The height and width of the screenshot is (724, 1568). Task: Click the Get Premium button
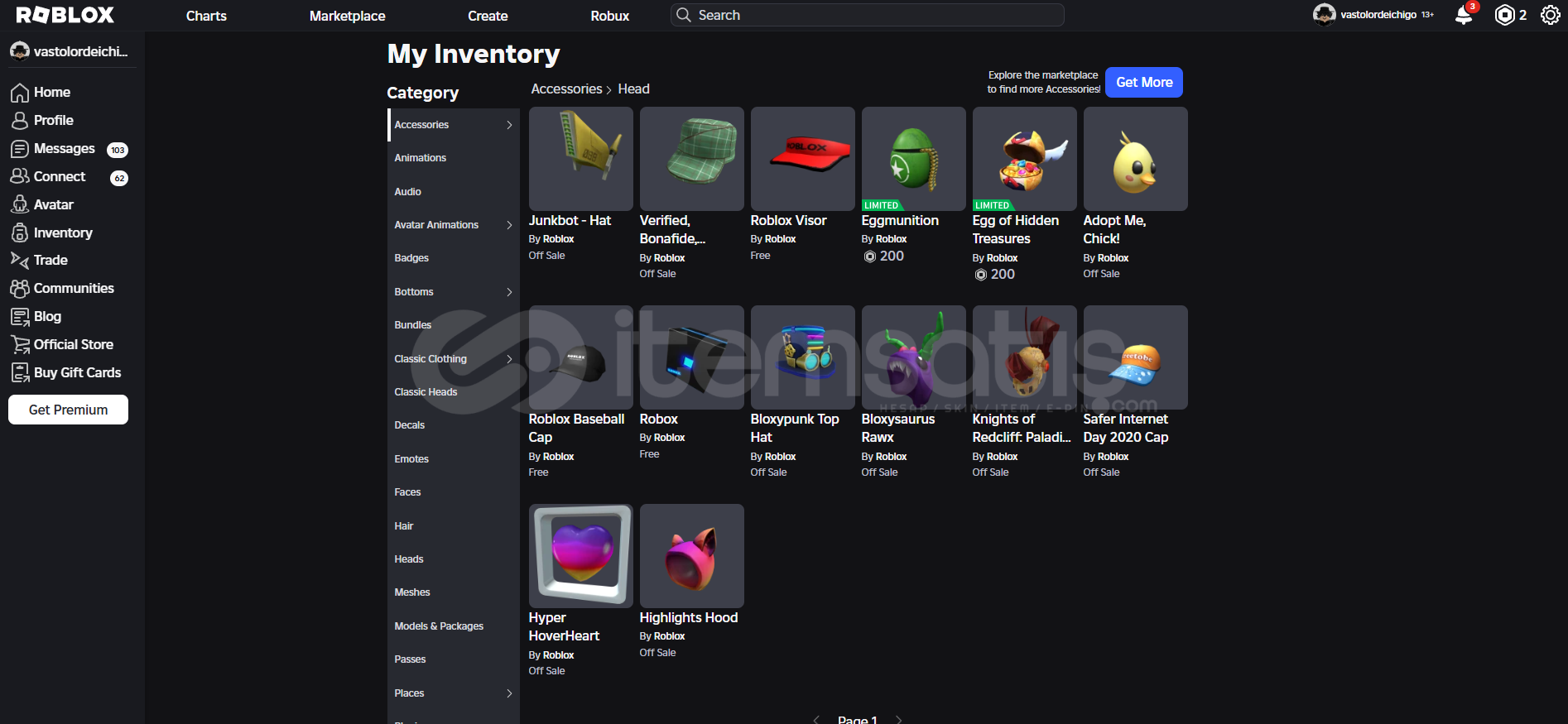68,410
